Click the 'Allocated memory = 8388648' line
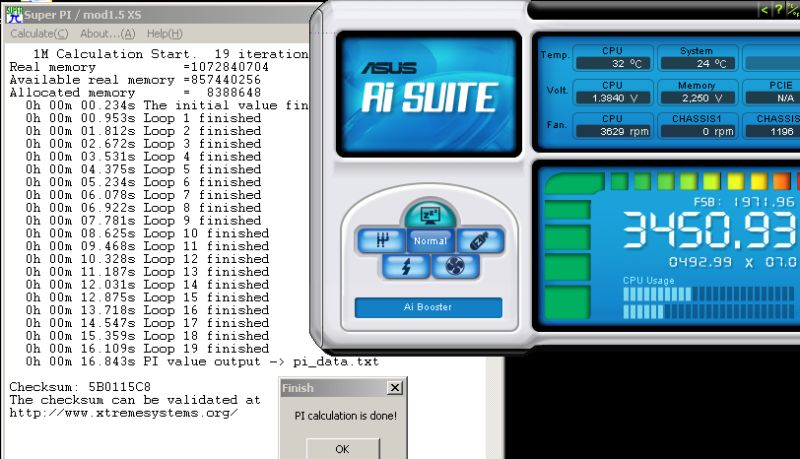The image size is (800, 459). [x=135, y=93]
